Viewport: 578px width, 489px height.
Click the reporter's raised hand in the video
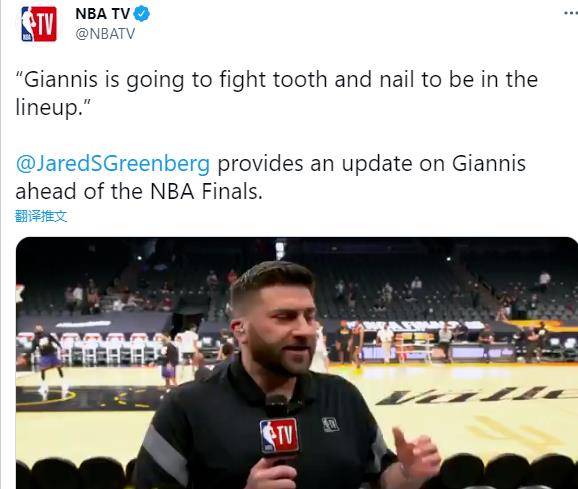415,457
